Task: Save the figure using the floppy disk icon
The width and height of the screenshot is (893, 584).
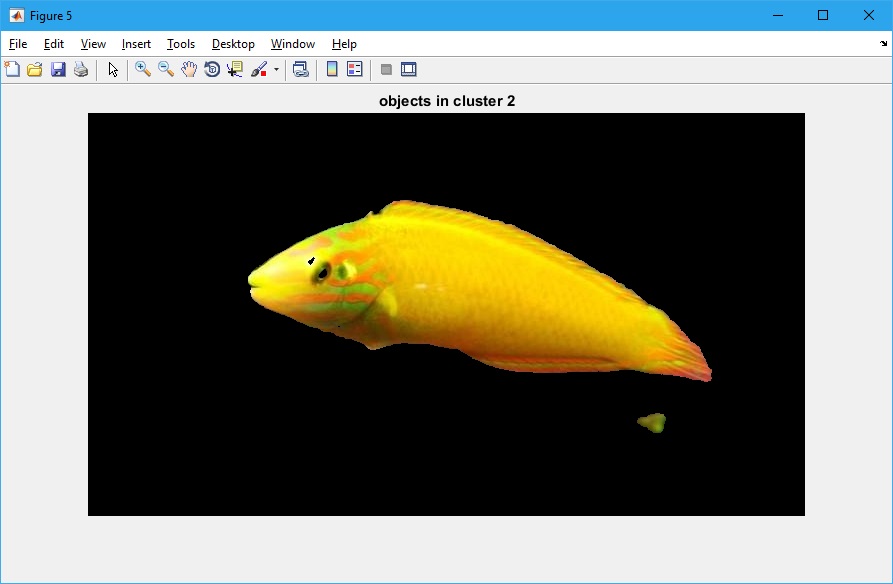Action: (58, 69)
